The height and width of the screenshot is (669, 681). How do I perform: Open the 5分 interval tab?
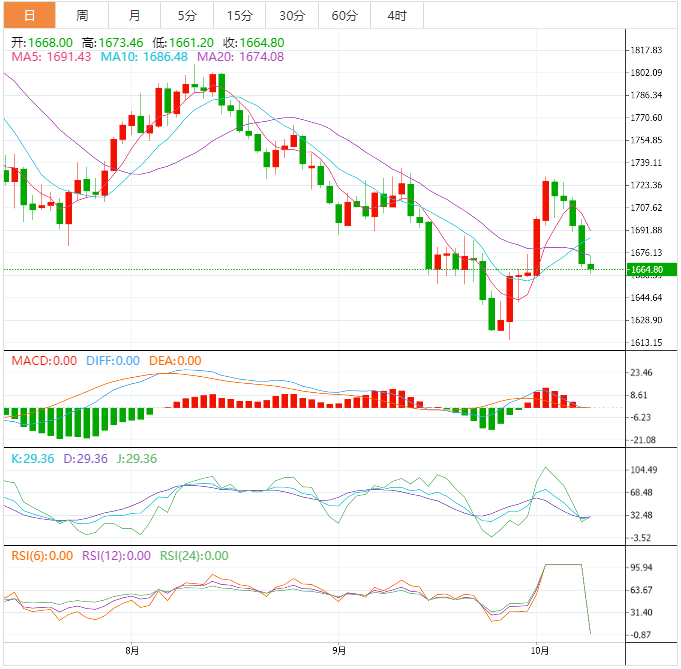[x=187, y=15]
